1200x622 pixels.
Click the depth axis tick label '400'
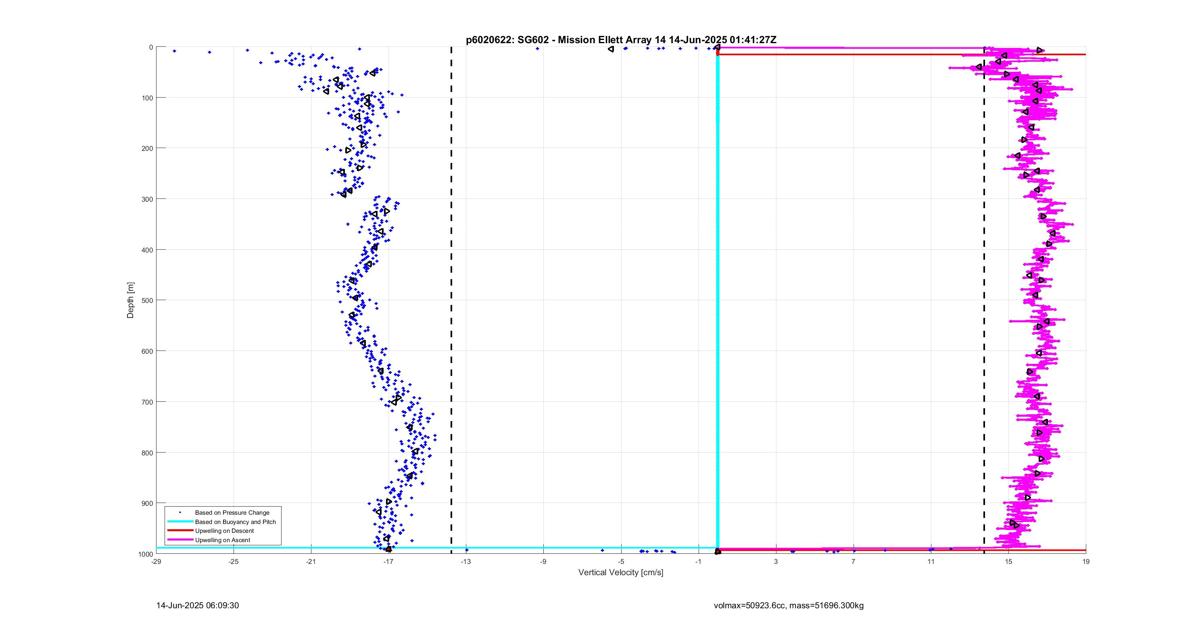coord(146,250)
